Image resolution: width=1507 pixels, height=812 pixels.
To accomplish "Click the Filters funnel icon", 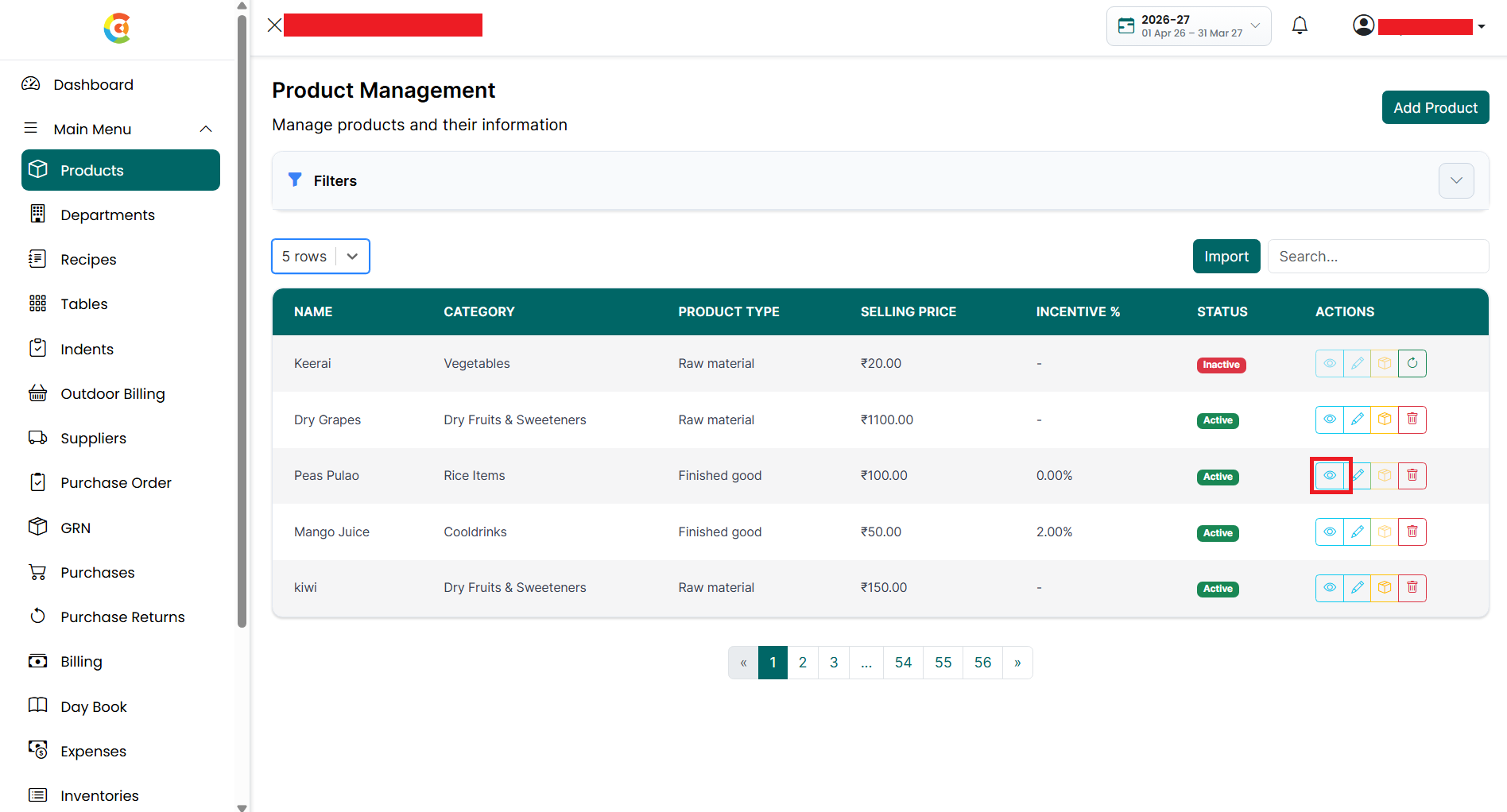I will click(x=295, y=180).
